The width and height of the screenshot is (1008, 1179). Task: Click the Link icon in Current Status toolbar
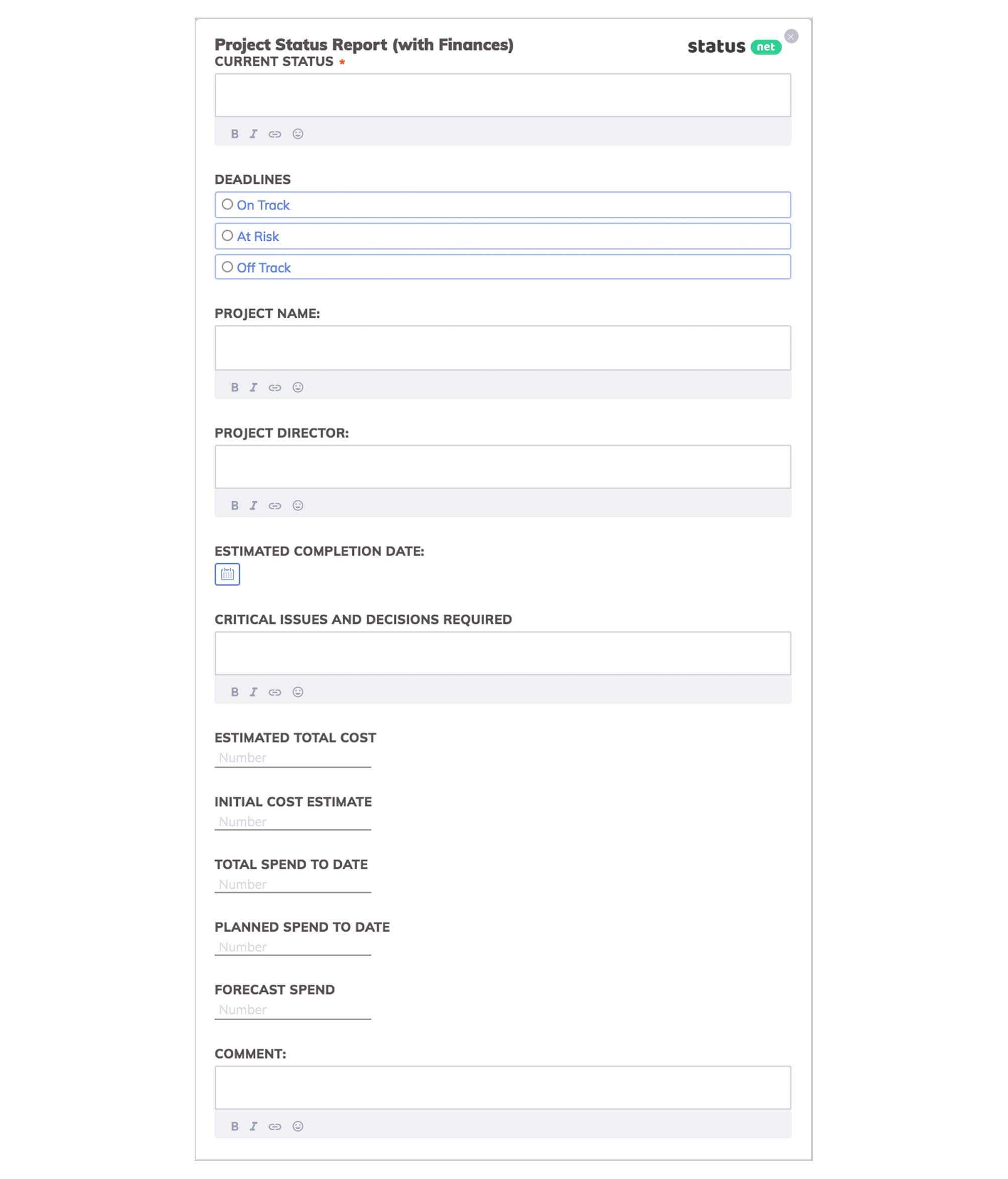(276, 134)
